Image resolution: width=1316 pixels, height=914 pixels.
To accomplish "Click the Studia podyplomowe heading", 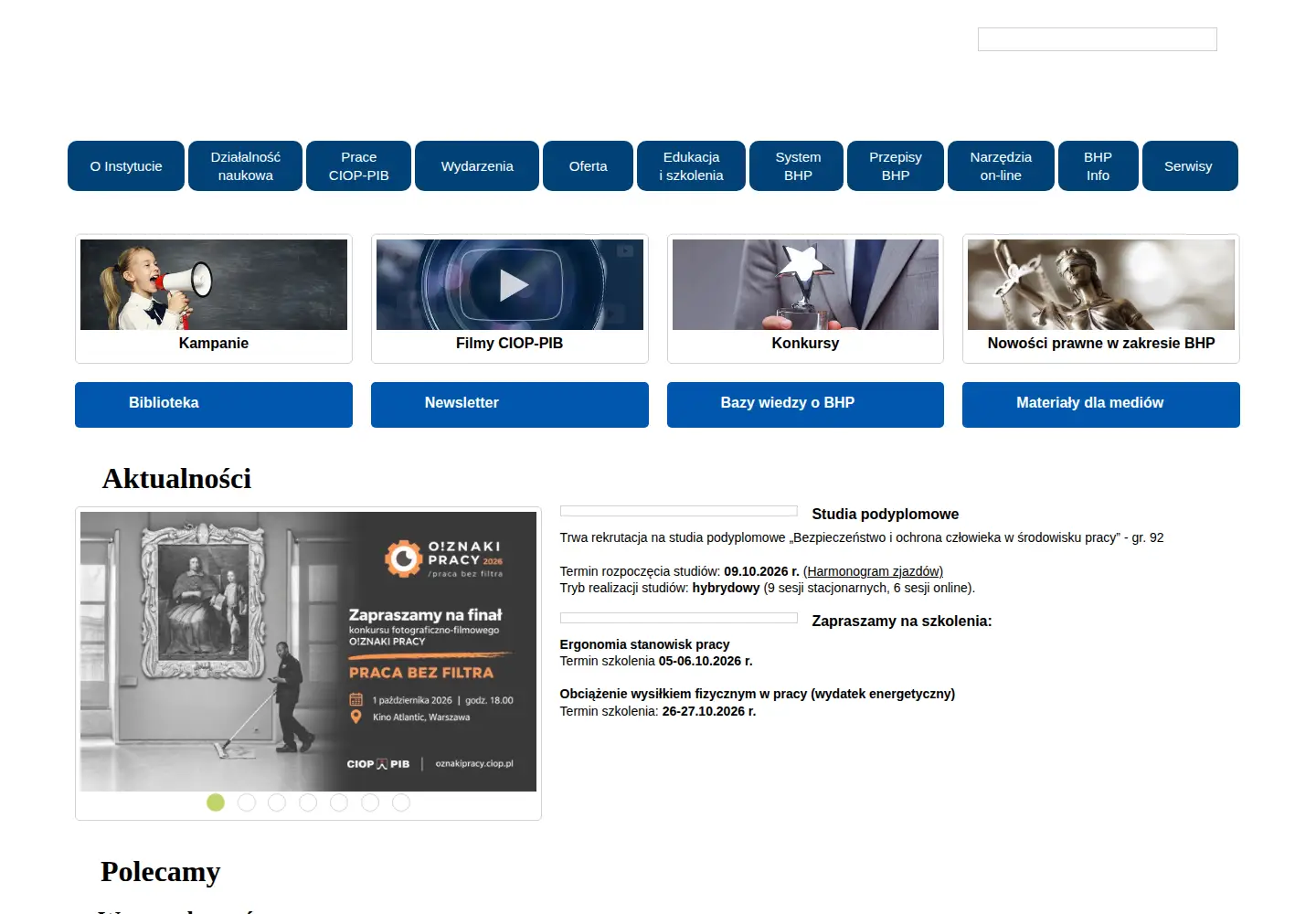I will (x=885, y=515).
